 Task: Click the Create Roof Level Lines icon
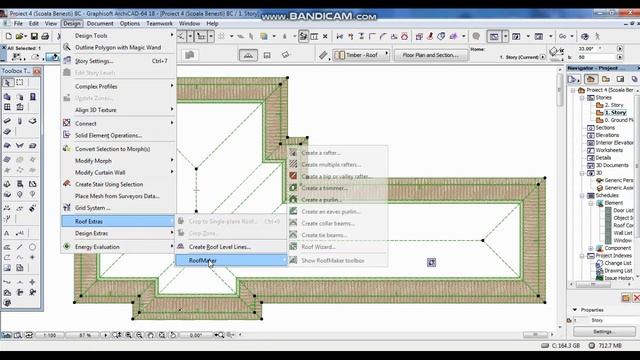click(x=180, y=247)
